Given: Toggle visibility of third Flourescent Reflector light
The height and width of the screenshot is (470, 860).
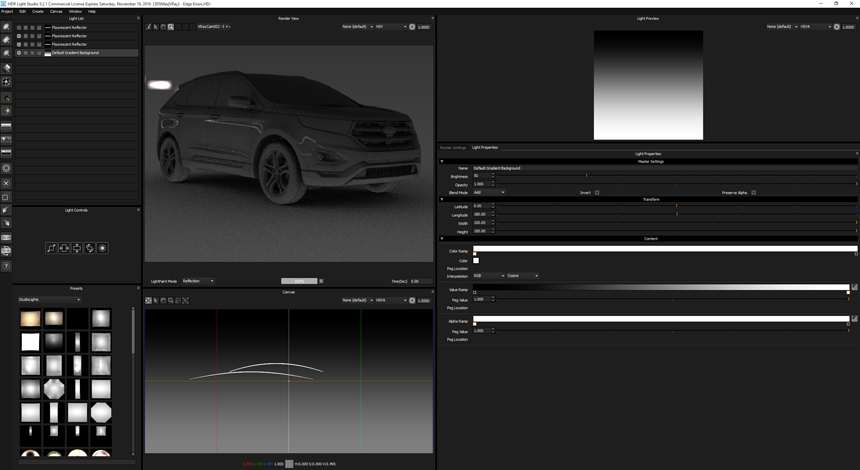Looking at the screenshot, I should (x=19, y=44).
